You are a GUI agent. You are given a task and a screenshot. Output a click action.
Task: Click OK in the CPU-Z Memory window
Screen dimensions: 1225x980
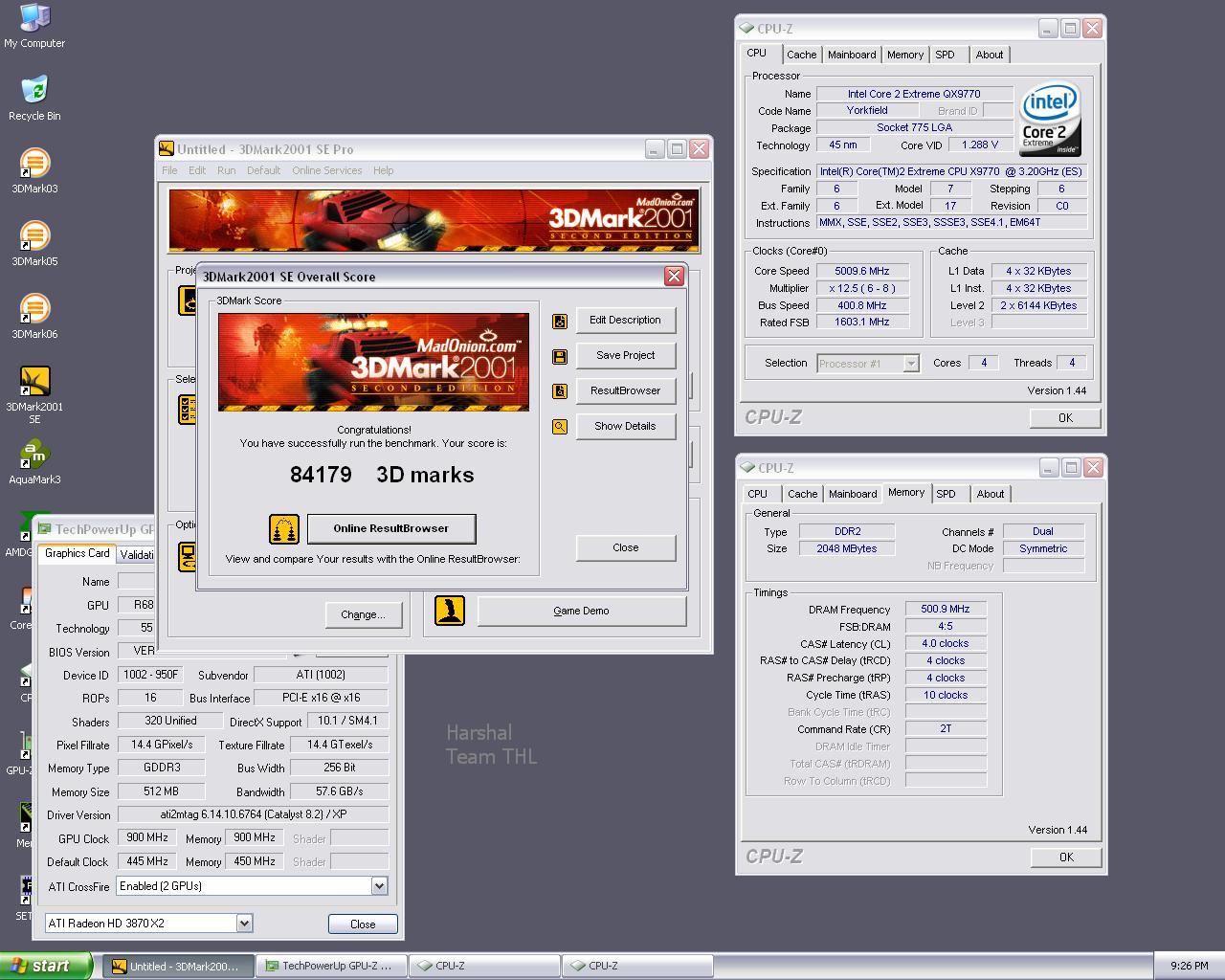pyautogui.click(x=1066, y=857)
